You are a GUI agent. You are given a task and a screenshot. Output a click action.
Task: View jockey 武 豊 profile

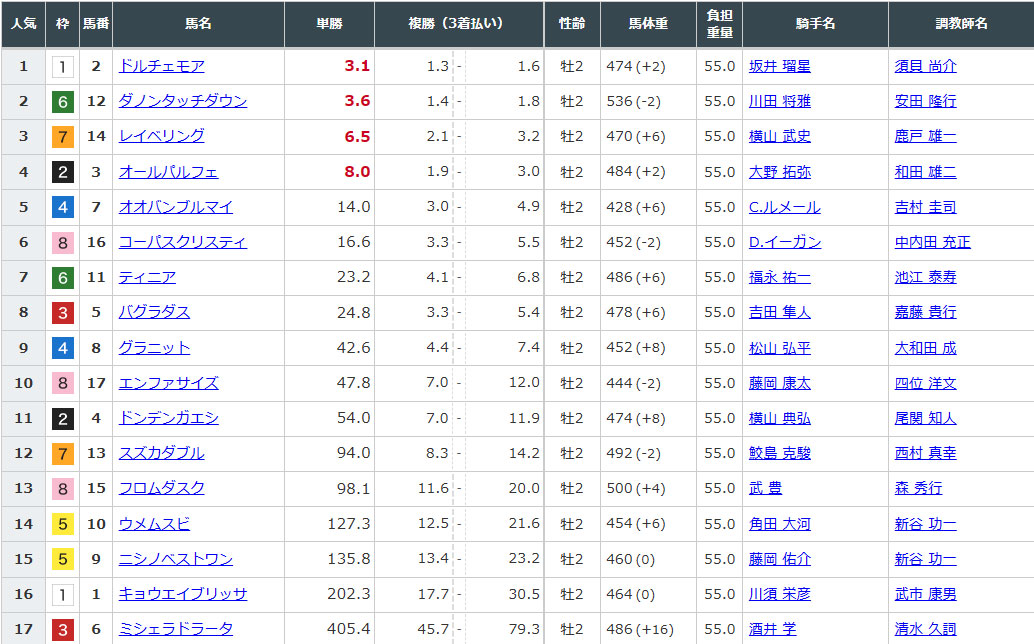(x=766, y=488)
